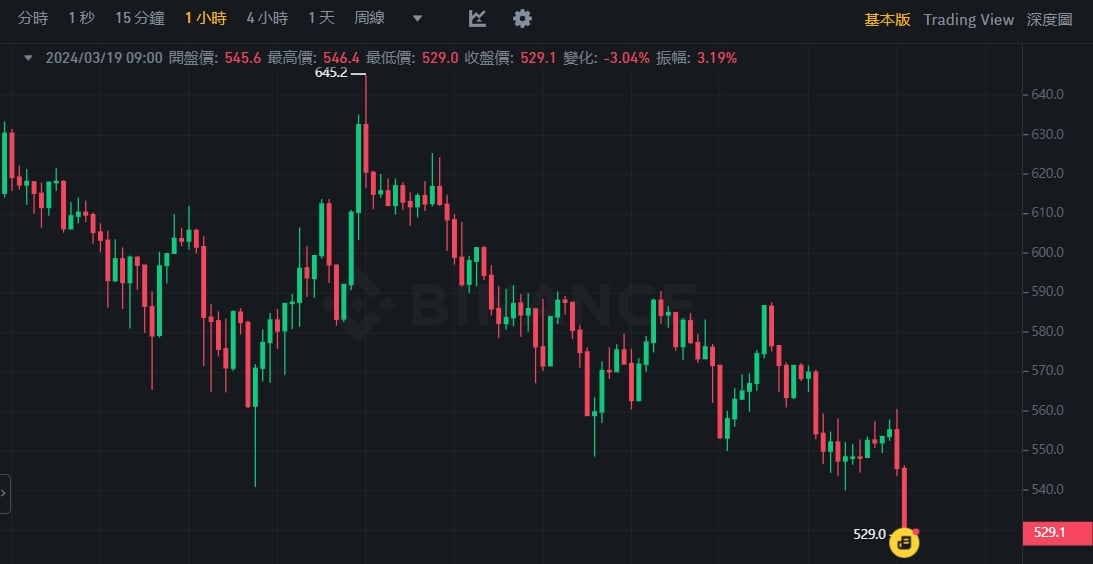Screen dimensions: 1093x564
Task: Switch to the 周線 interval
Action: coord(370,19)
